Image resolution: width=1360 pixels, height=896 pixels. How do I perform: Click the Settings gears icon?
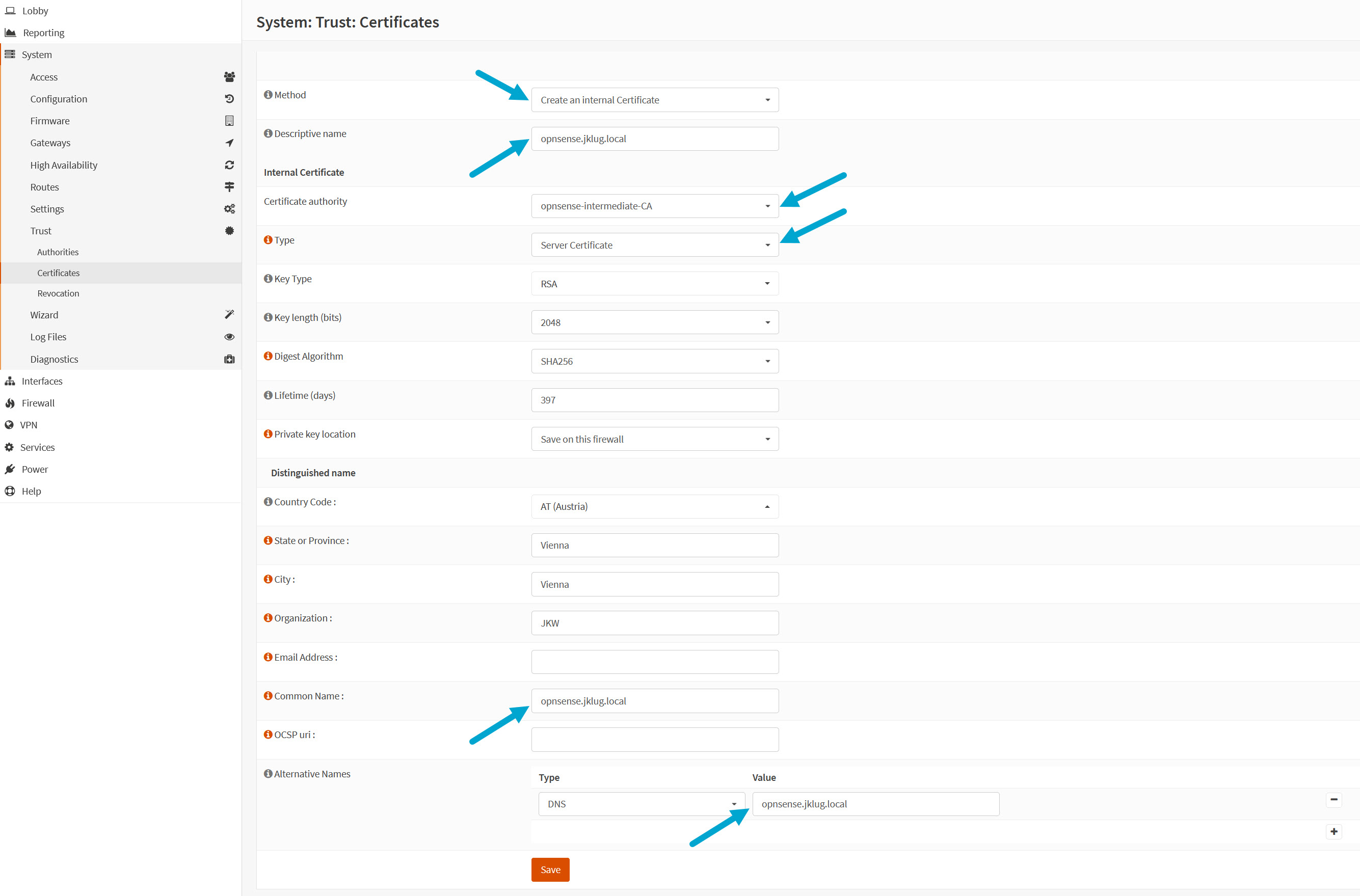229,209
